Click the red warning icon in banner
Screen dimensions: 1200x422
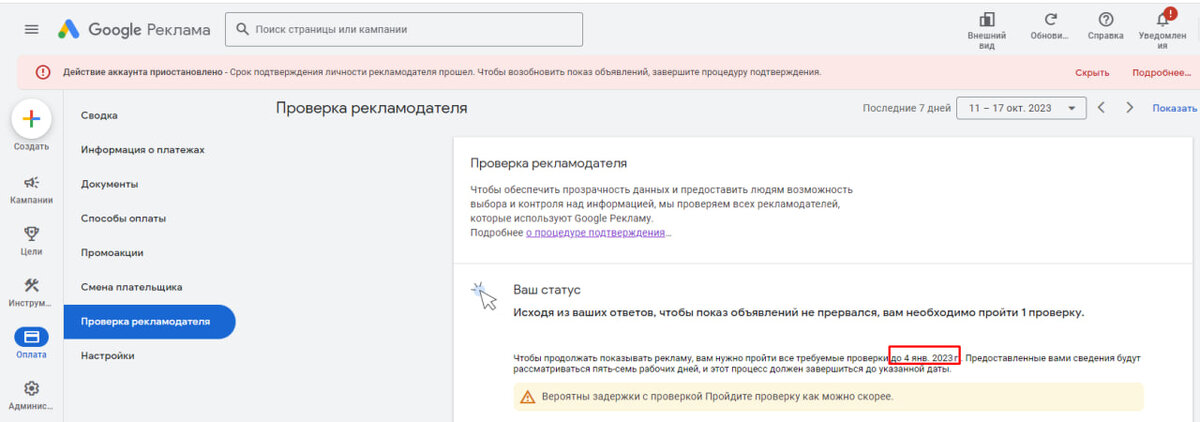point(43,72)
